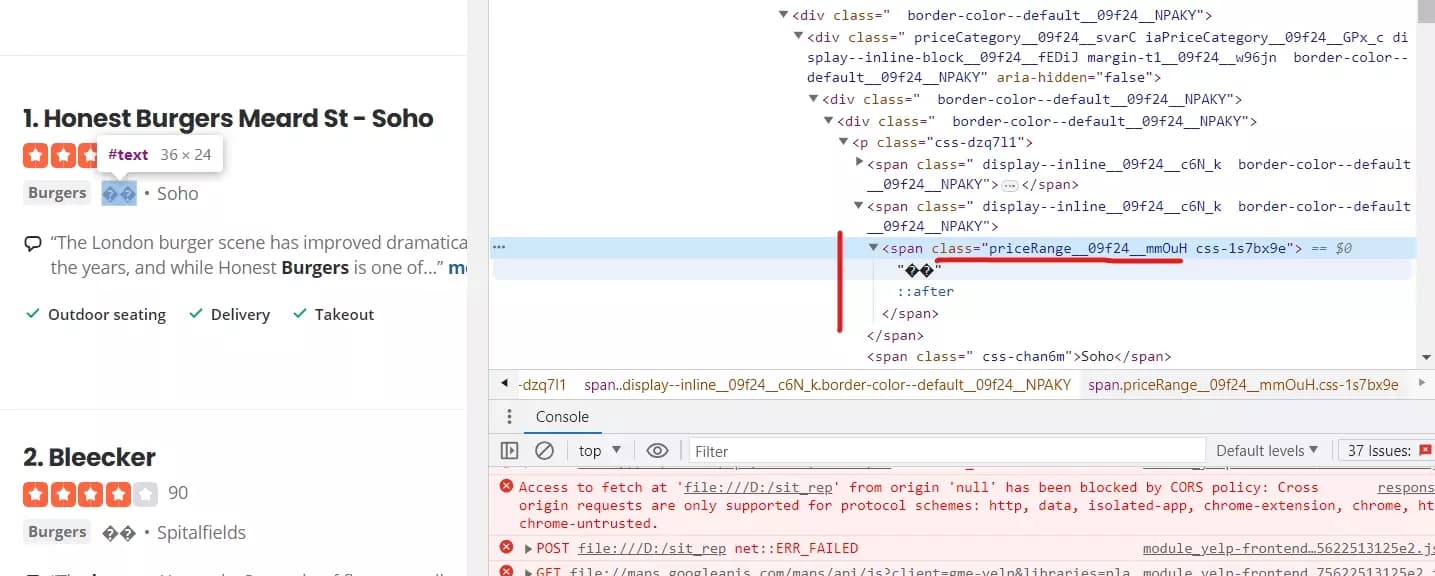This screenshot has height=576, width=1435.
Task: Collapse the priceRange span node
Action: coord(873,247)
